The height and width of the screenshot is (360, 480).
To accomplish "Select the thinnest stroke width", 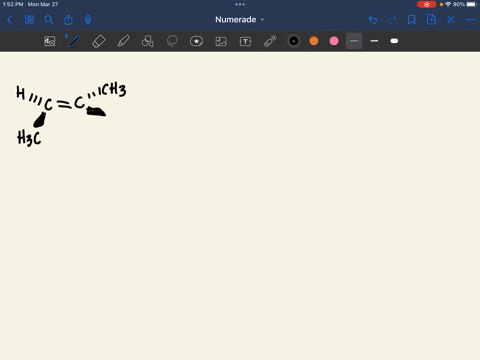I will (x=354, y=41).
